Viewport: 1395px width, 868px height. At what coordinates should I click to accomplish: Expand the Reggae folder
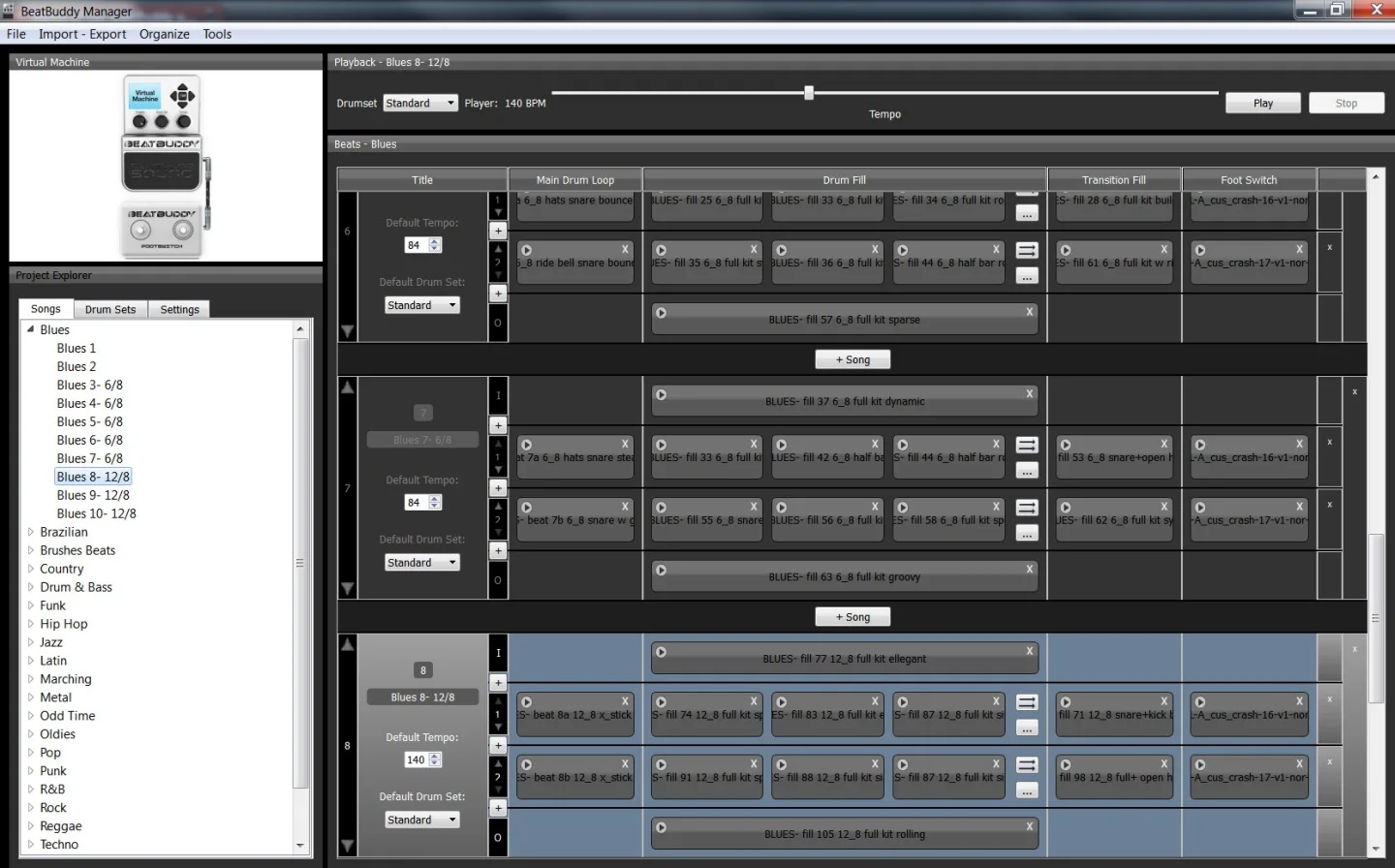point(31,826)
